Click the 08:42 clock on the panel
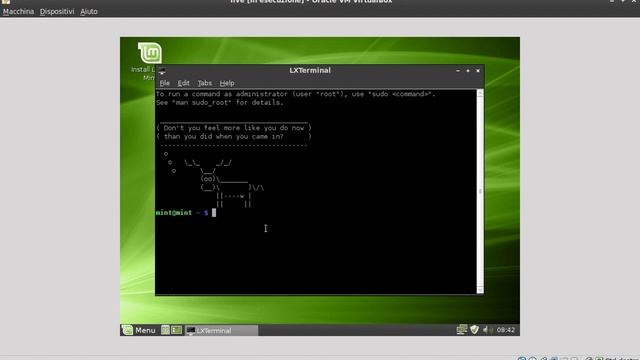This screenshot has width=640, height=360. click(x=506, y=330)
